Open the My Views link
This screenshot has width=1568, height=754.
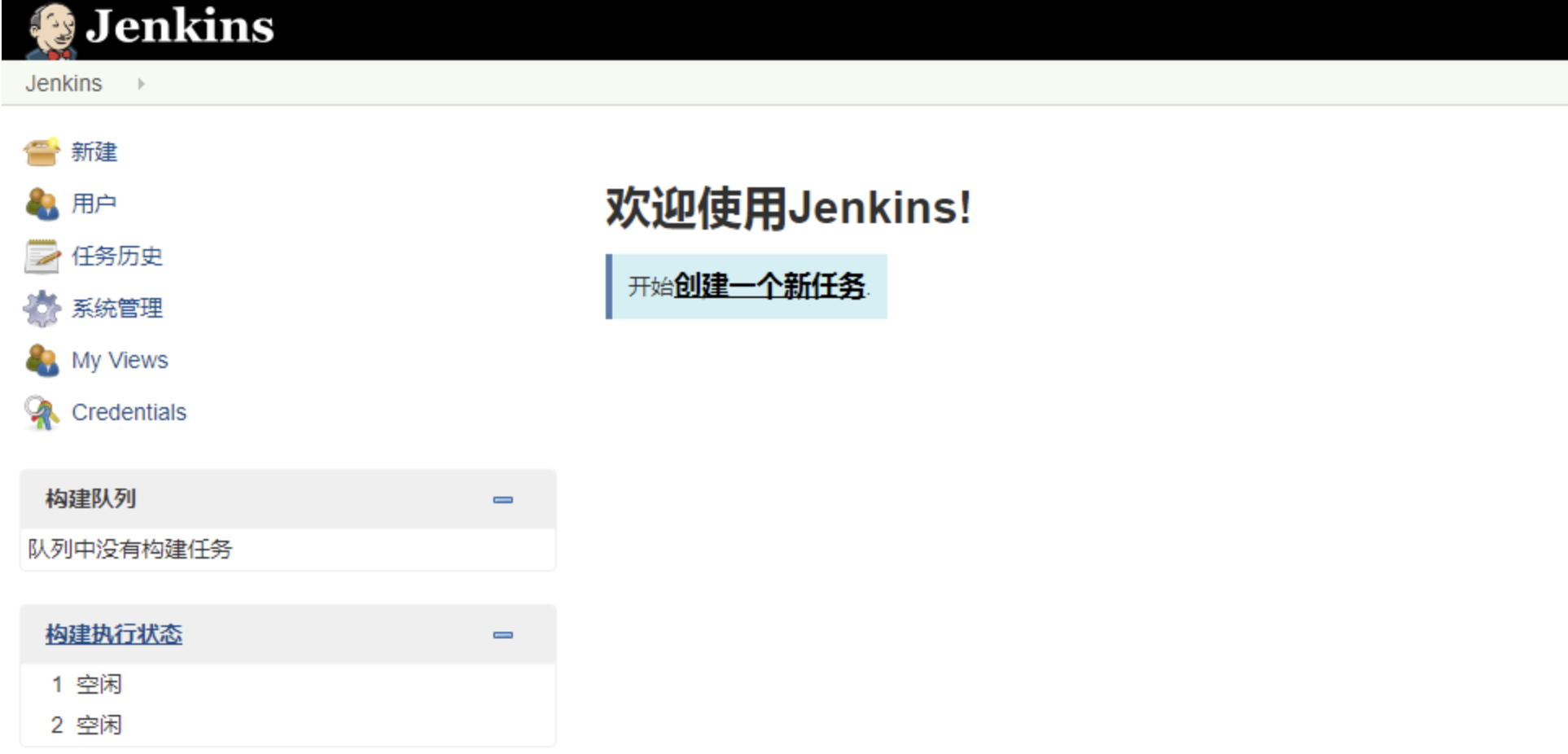point(120,360)
